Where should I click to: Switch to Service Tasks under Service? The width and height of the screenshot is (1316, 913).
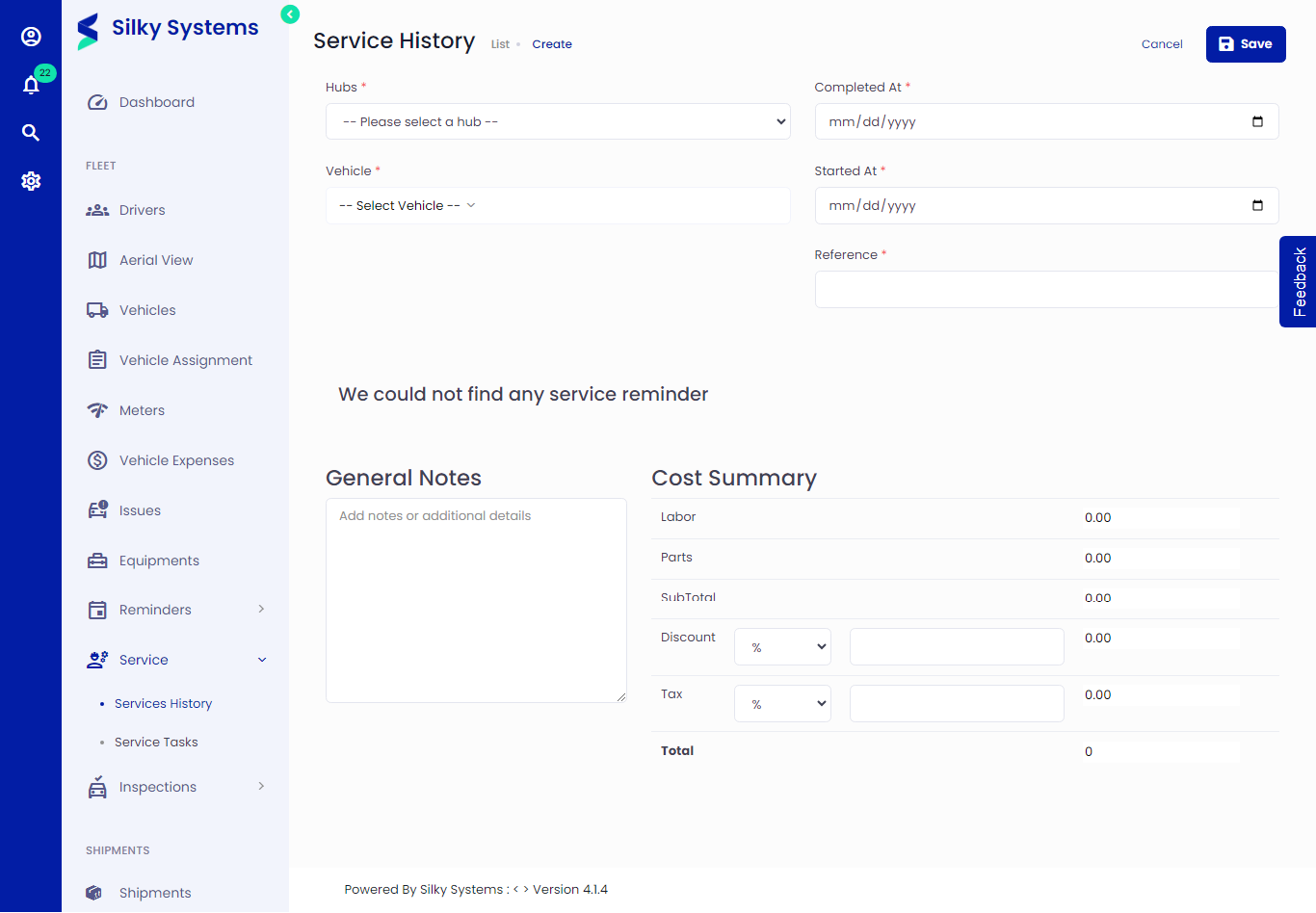[x=156, y=742]
